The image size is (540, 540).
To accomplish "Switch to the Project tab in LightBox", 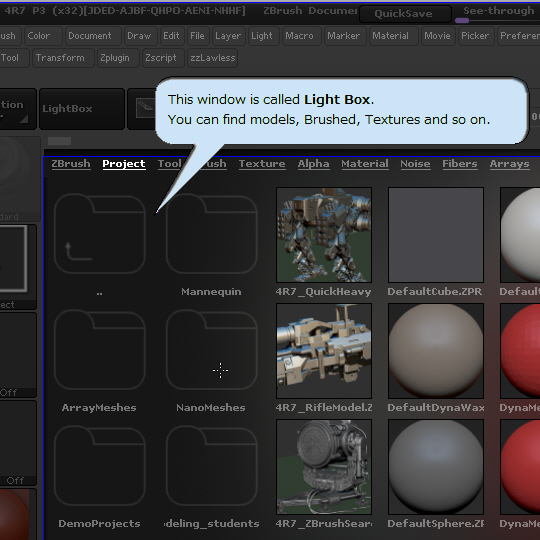I will click(x=124, y=164).
